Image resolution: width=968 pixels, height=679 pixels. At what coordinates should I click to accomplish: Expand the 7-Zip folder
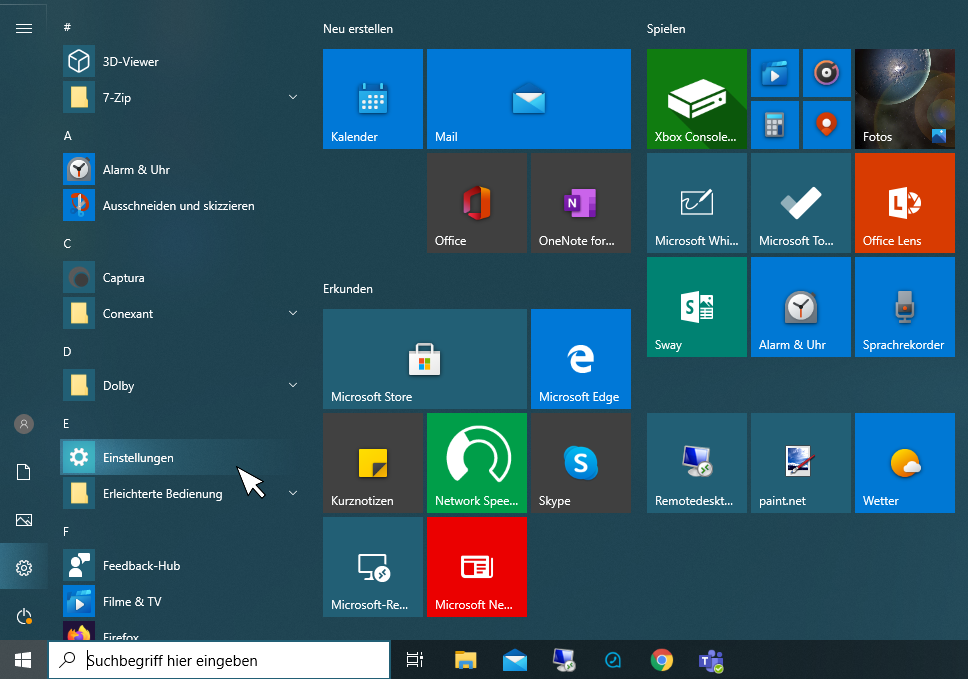click(x=293, y=97)
